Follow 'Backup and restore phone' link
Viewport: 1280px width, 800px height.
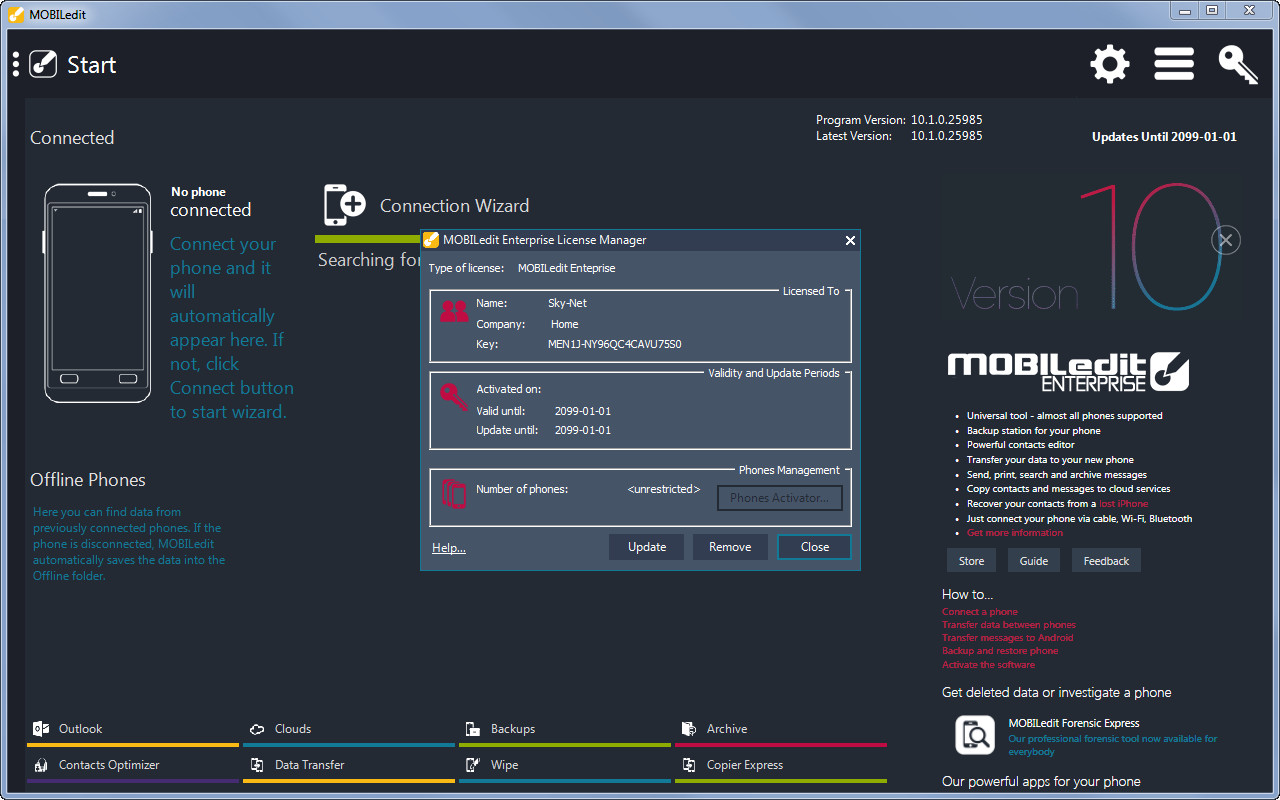(x=1000, y=651)
